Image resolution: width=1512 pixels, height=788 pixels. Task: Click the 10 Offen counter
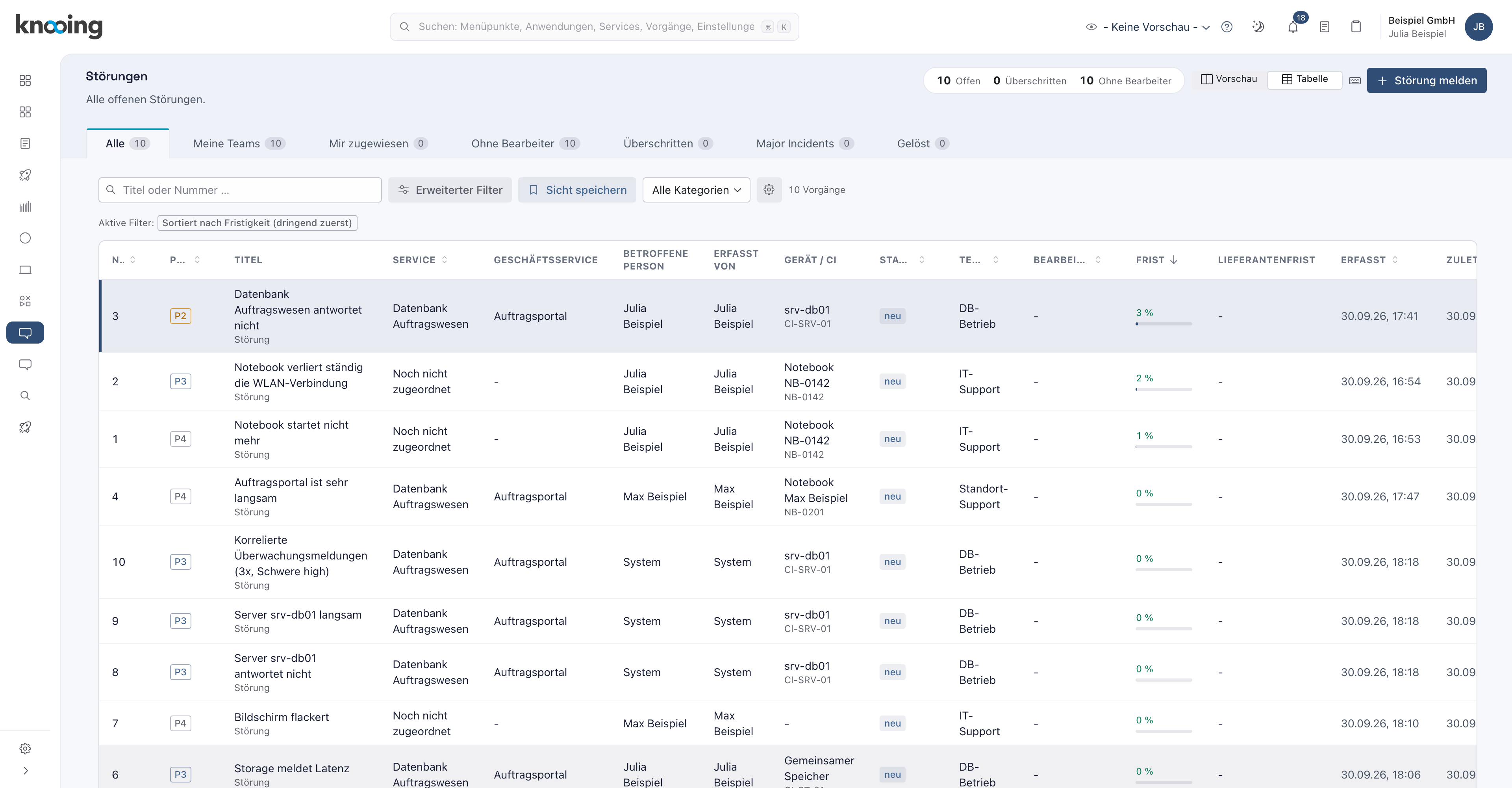point(958,80)
